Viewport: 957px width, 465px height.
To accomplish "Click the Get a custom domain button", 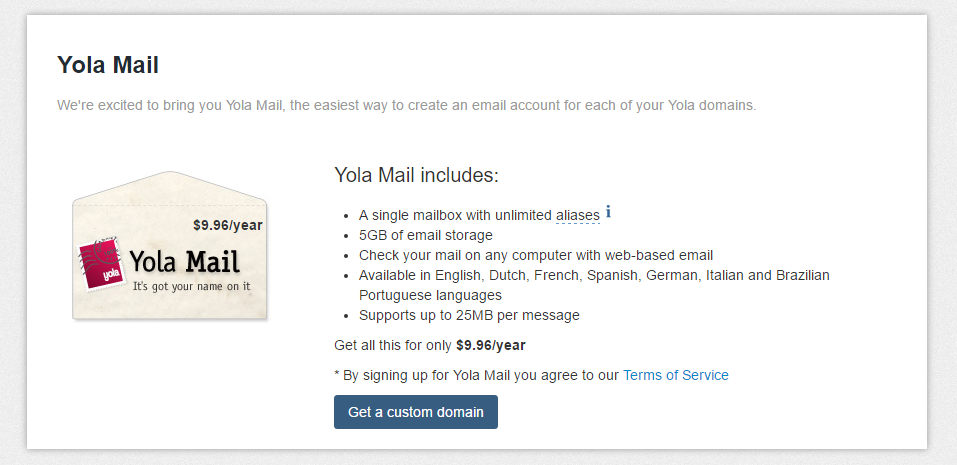I will tap(416, 412).
